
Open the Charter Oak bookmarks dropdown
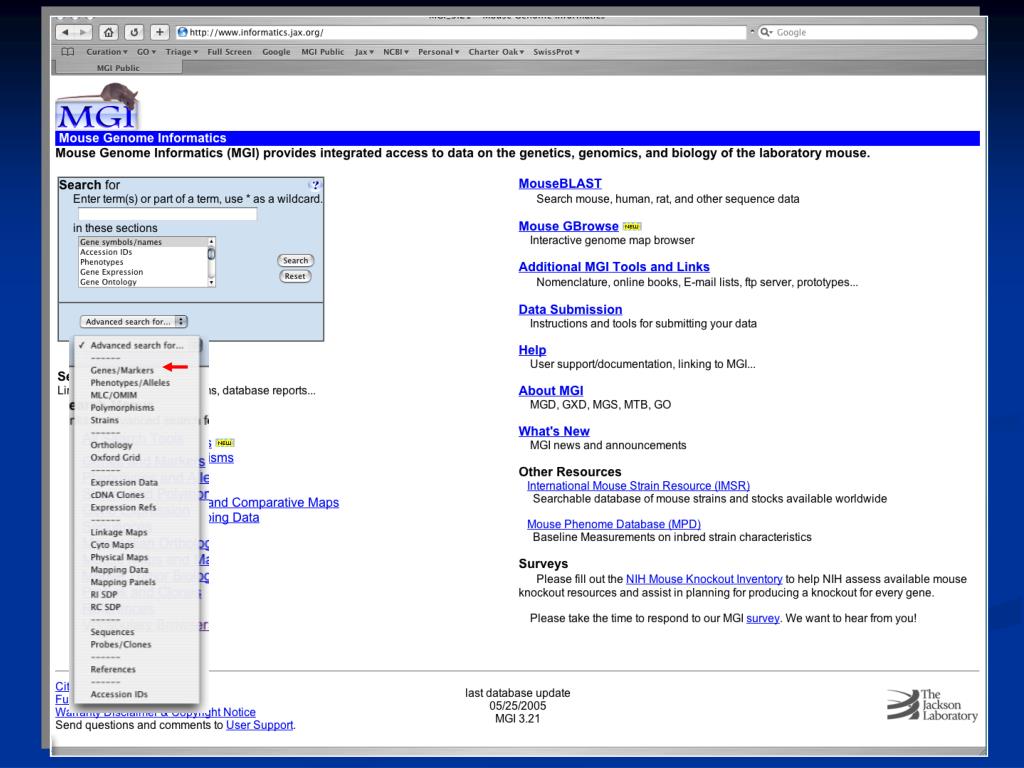point(496,52)
